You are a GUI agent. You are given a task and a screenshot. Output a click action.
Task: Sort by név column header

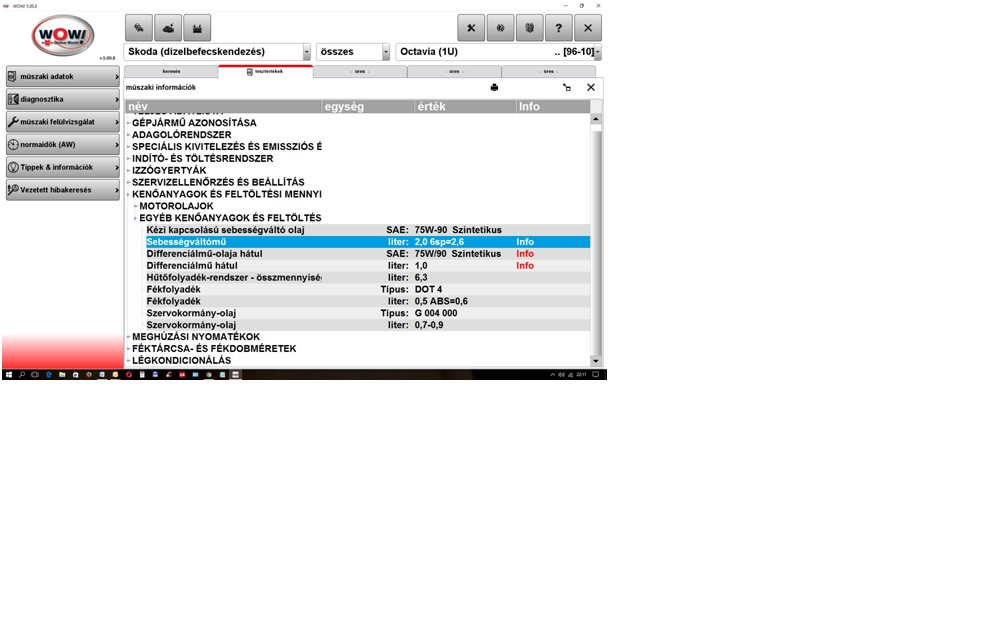(223, 107)
